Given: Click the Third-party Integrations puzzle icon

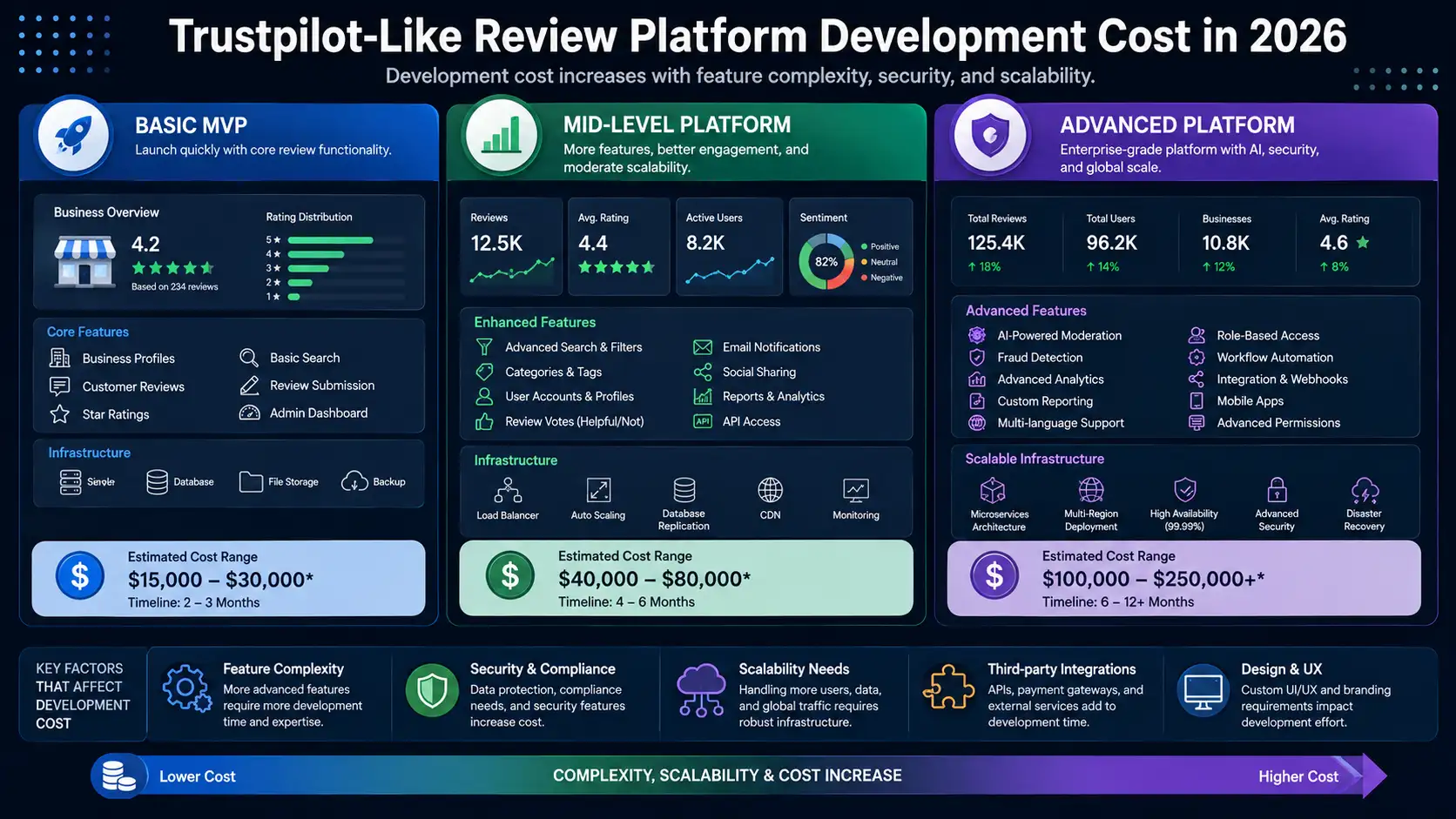Looking at the screenshot, I should pos(948,688).
